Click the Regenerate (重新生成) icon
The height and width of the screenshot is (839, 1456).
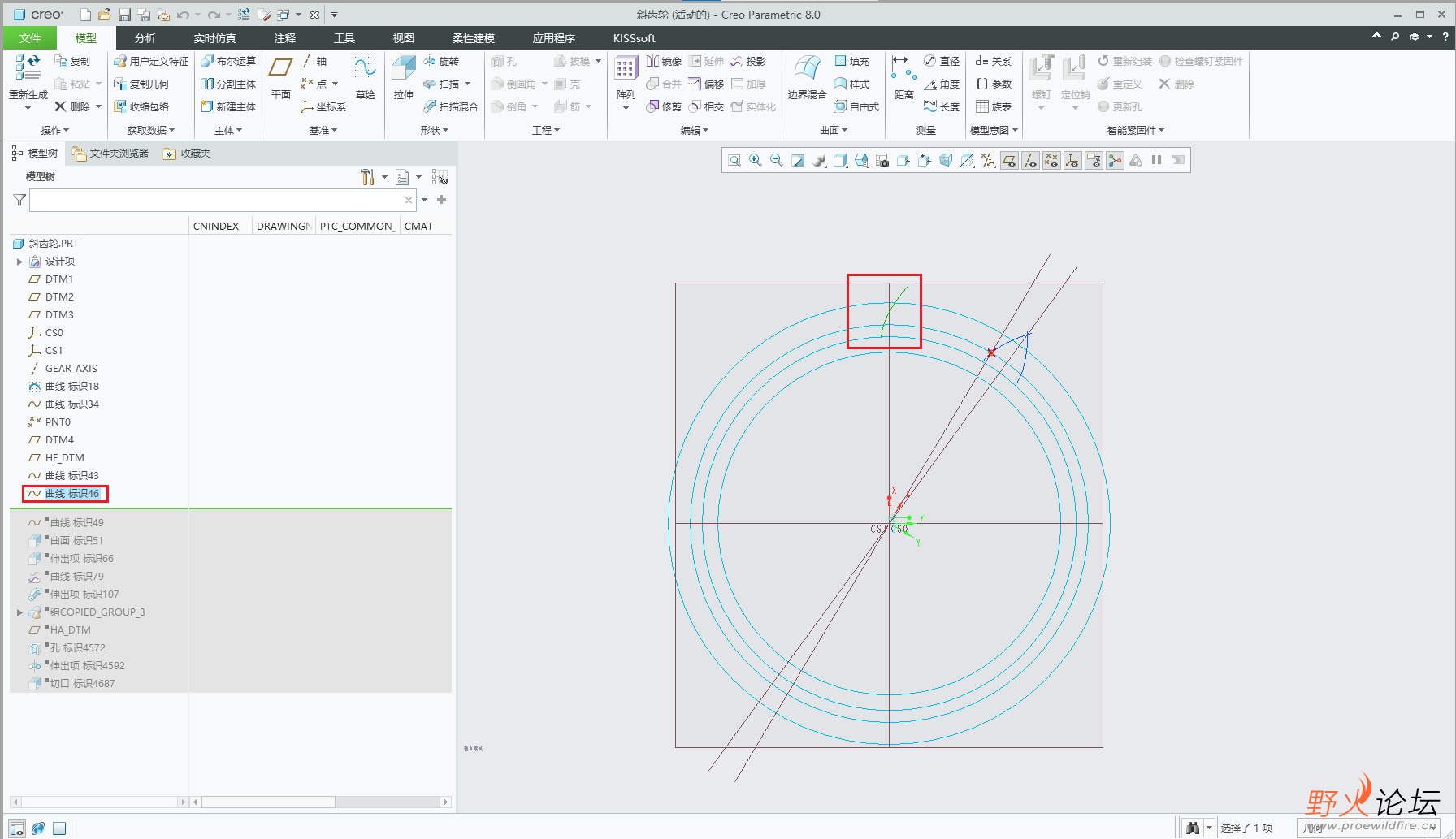(28, 67)
